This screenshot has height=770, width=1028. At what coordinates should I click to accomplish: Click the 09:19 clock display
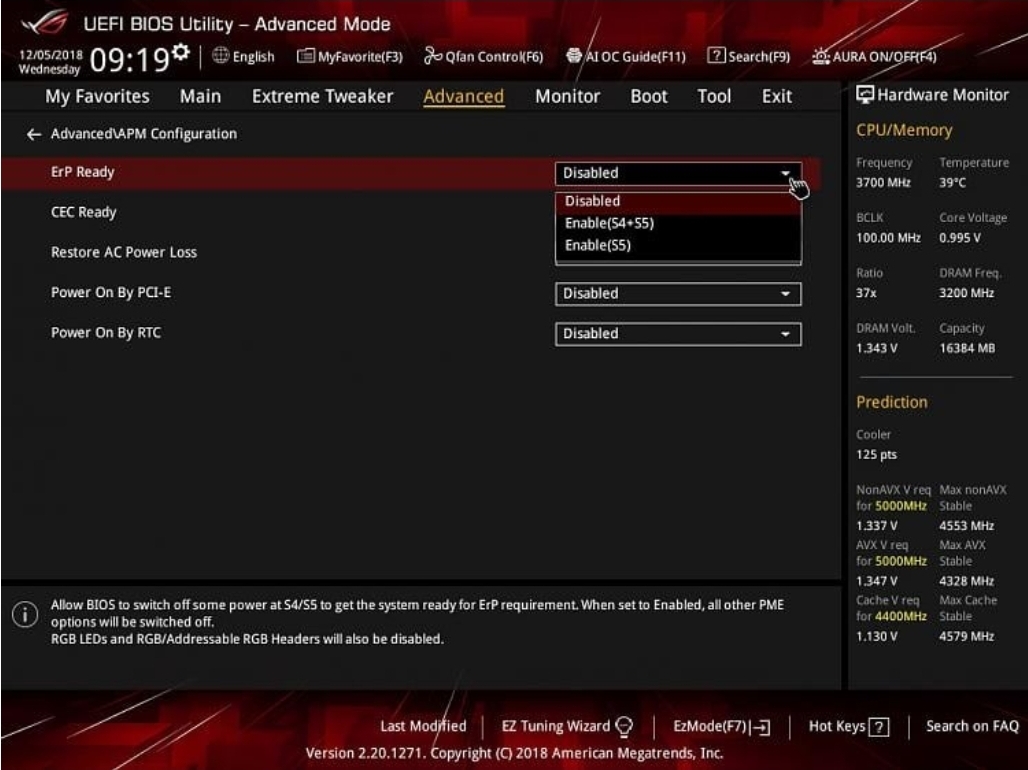(130, 60)
